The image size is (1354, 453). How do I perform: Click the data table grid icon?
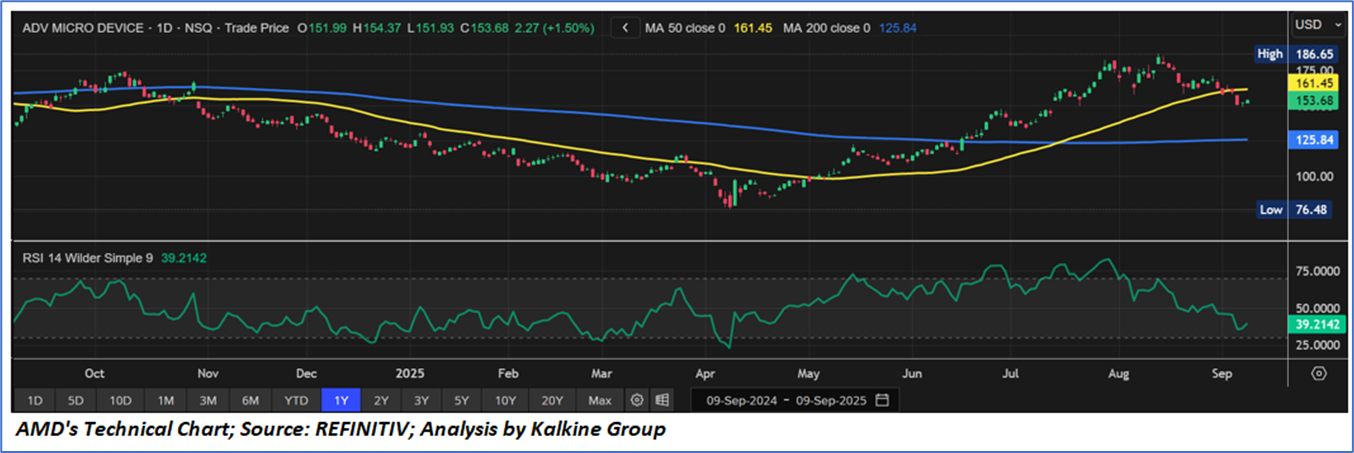click(x=661, y=400)
